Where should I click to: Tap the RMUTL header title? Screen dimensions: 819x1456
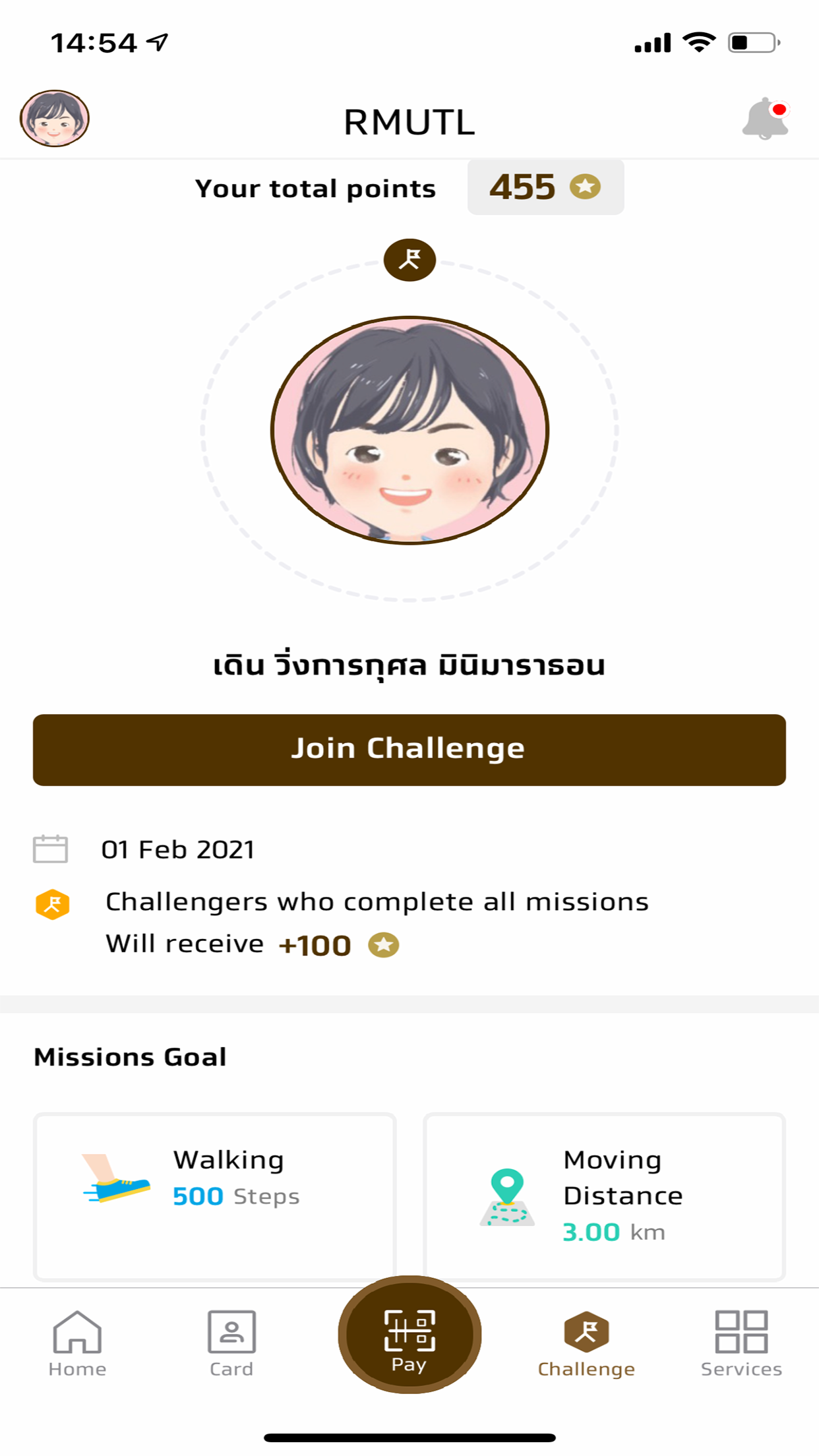pyautogui.click(x=409, y=122)
